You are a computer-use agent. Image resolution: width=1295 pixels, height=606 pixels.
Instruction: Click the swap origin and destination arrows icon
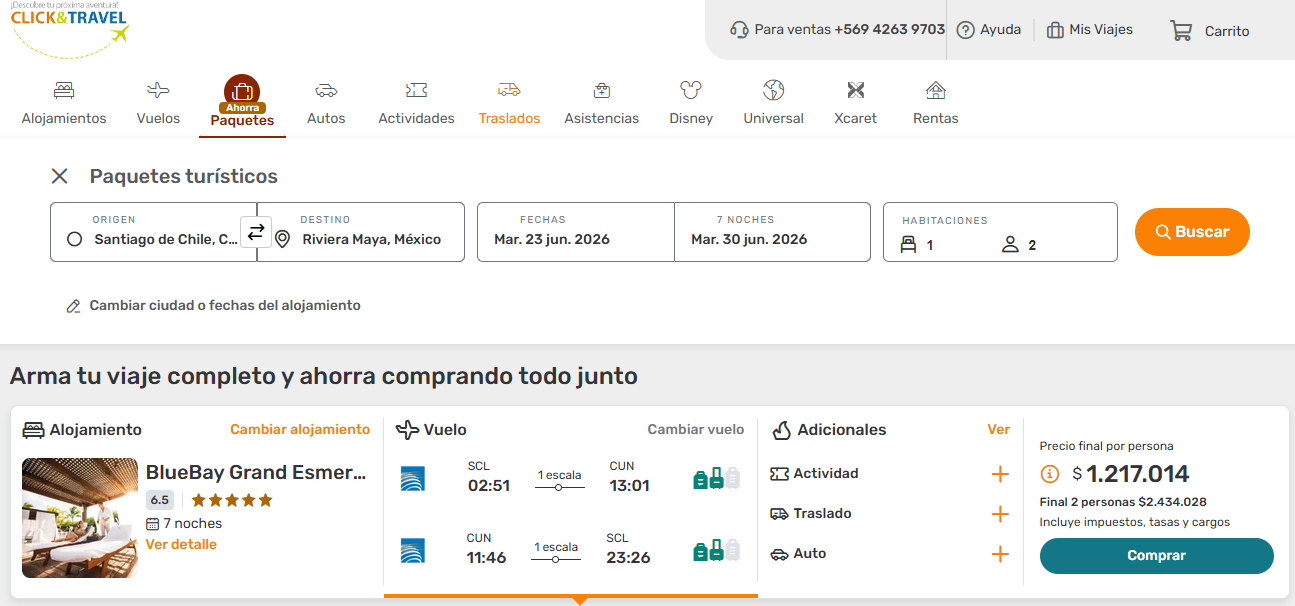pos(256,232)
